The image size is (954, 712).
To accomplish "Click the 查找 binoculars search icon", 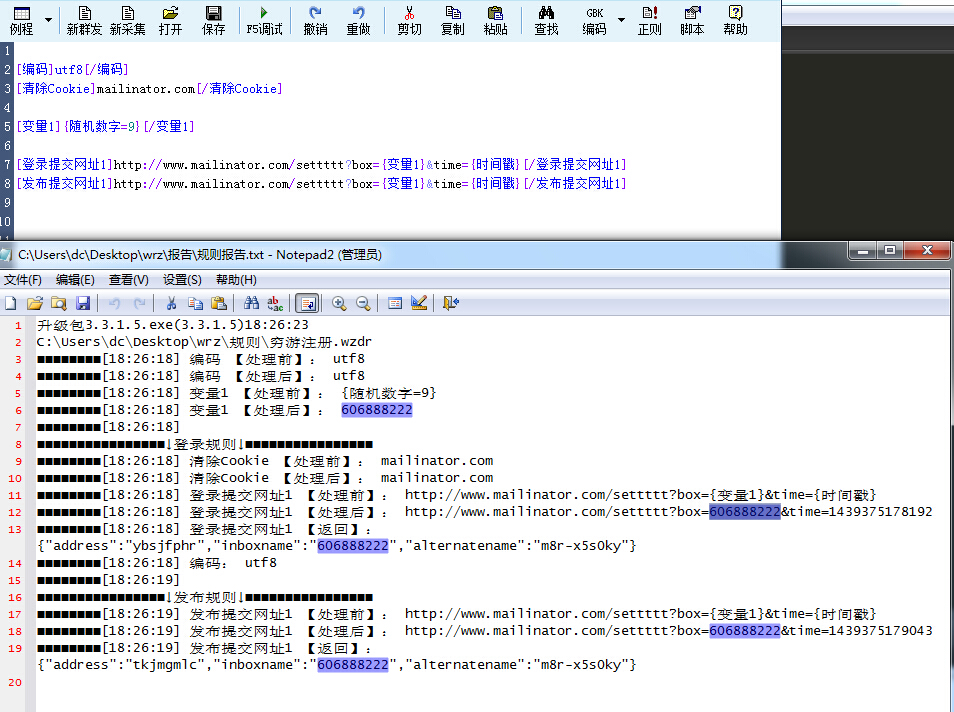I will [x=546, y=20].
